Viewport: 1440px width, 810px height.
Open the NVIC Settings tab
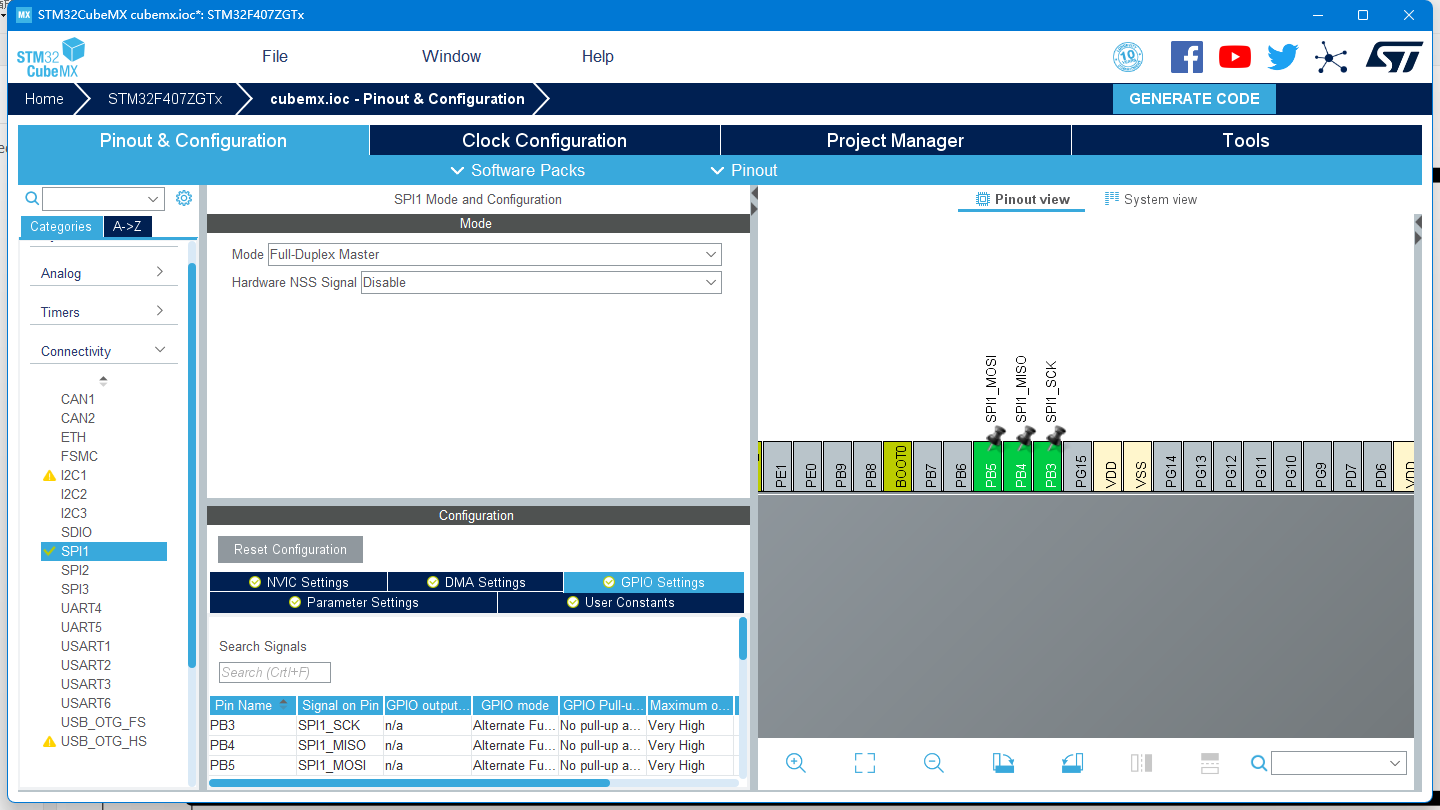click(298, 582)
